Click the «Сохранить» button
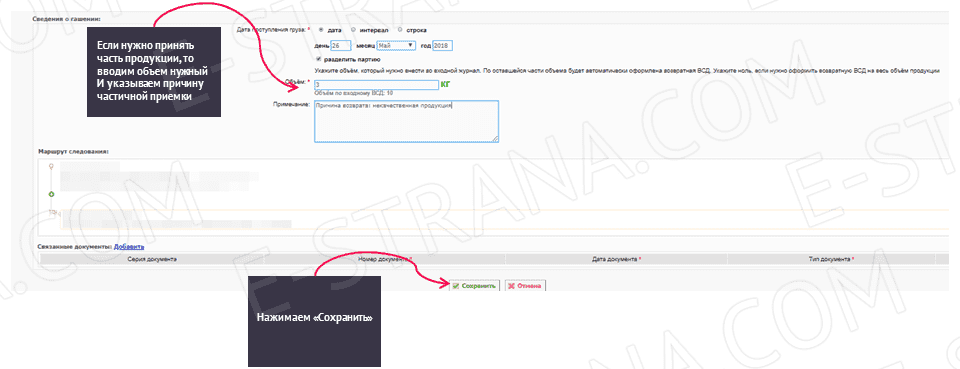Screen dimensions: 960x369 point(474,286)
